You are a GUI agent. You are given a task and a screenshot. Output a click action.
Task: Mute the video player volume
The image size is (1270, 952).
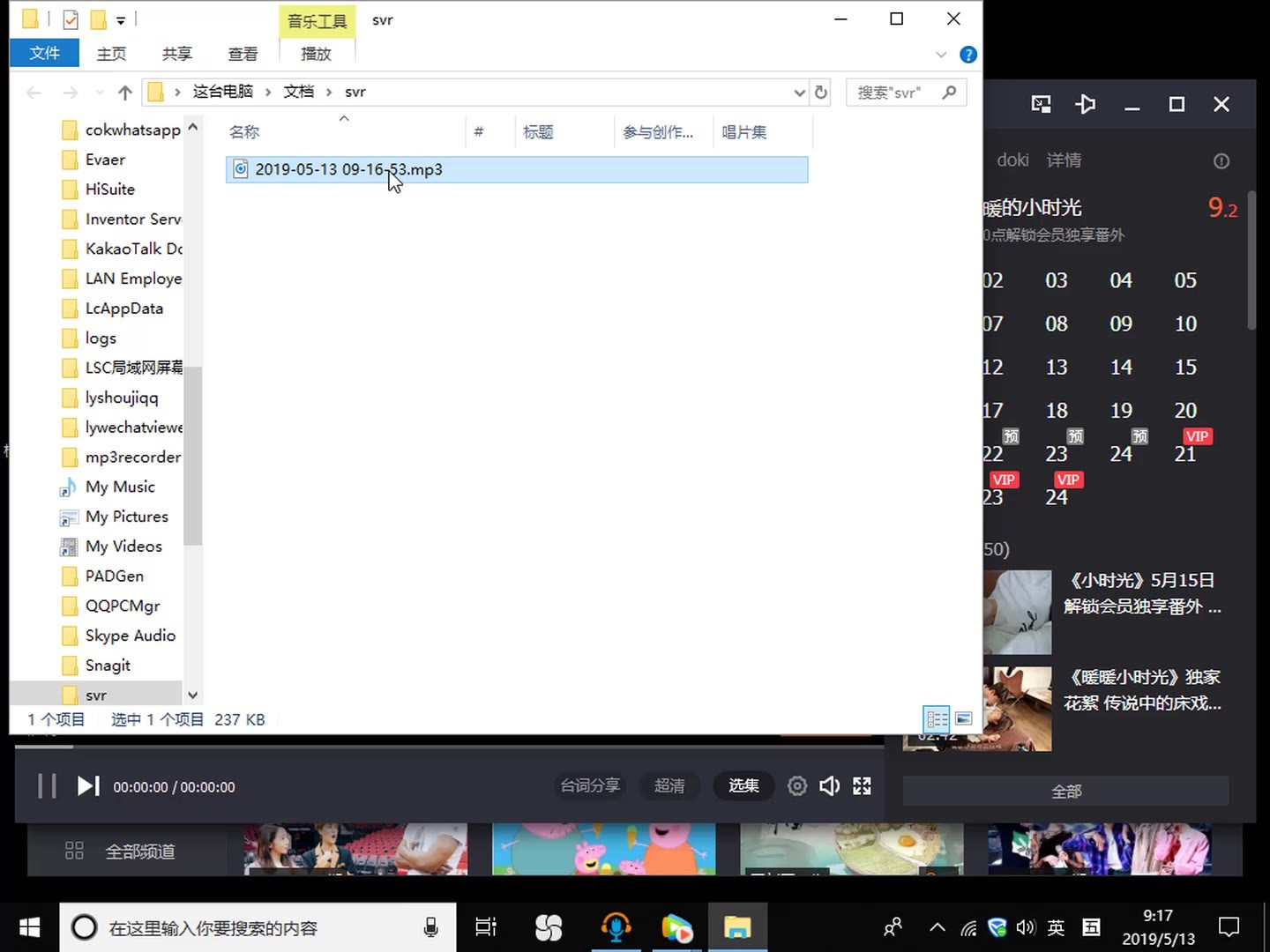click(829, 786)
